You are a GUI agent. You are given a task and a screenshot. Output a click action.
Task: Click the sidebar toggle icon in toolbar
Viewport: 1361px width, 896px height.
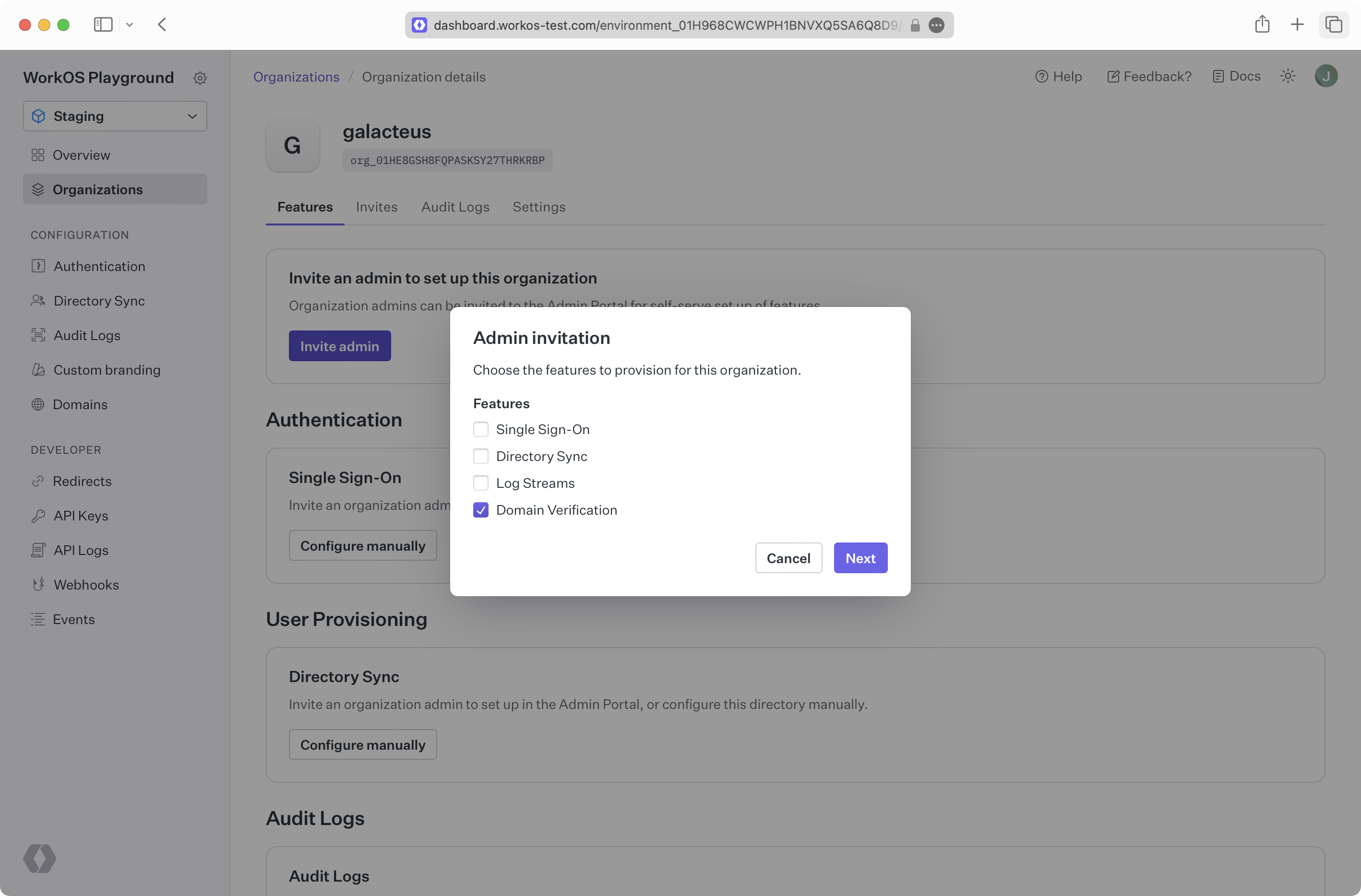coord(103,24)
